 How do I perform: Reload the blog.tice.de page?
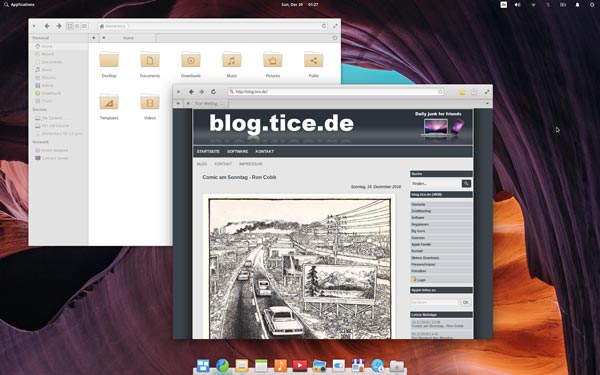tap(214, 92)
